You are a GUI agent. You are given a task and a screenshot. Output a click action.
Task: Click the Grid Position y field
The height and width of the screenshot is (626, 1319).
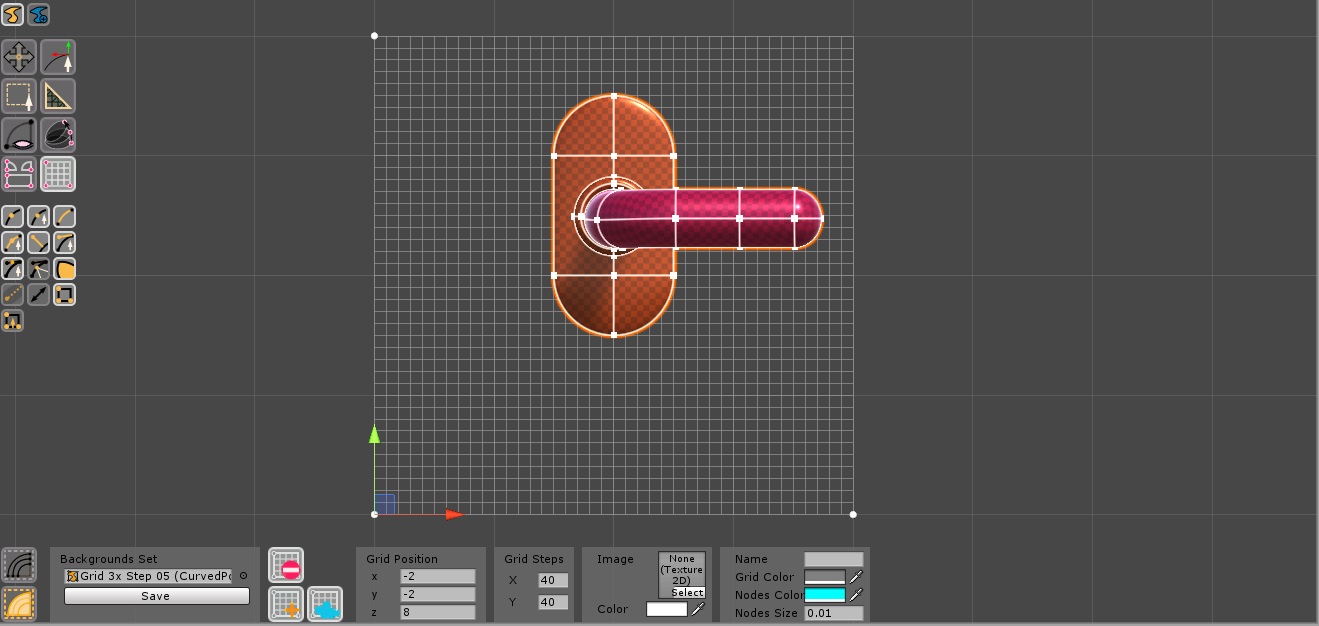(437, 595)
